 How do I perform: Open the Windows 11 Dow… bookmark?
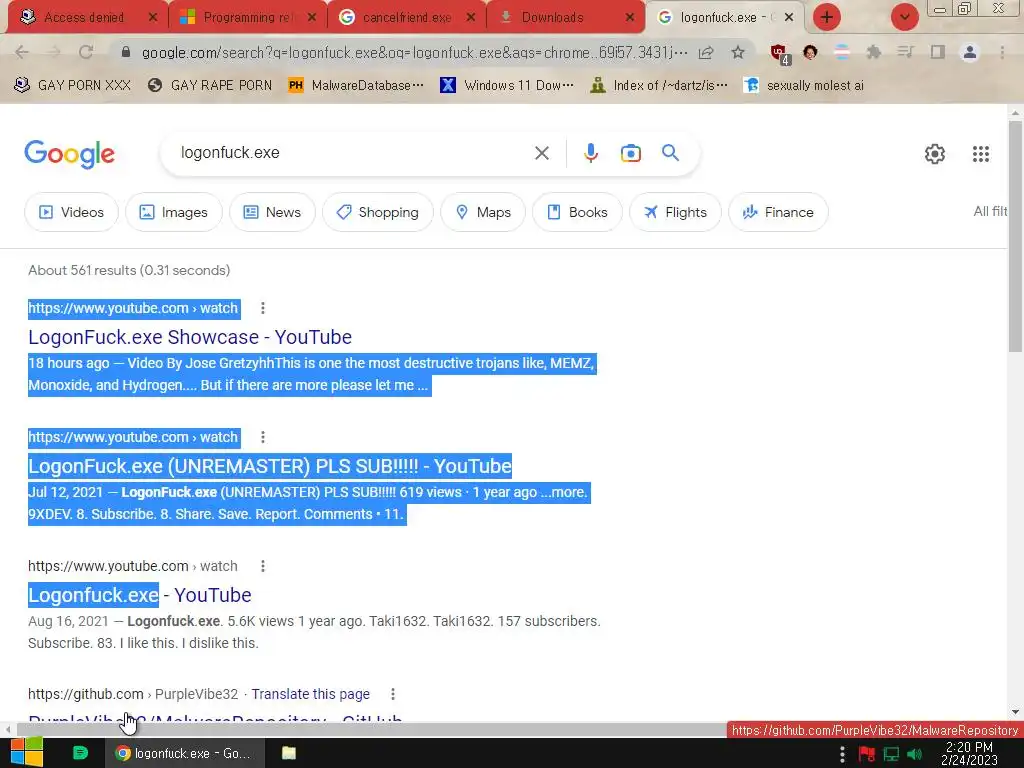pos(507,86)
